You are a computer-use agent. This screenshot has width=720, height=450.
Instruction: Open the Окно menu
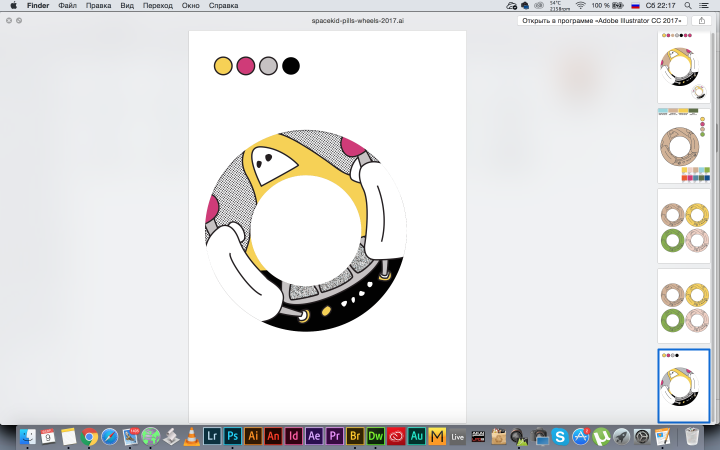pyautogui.click(x=191, y=6)
